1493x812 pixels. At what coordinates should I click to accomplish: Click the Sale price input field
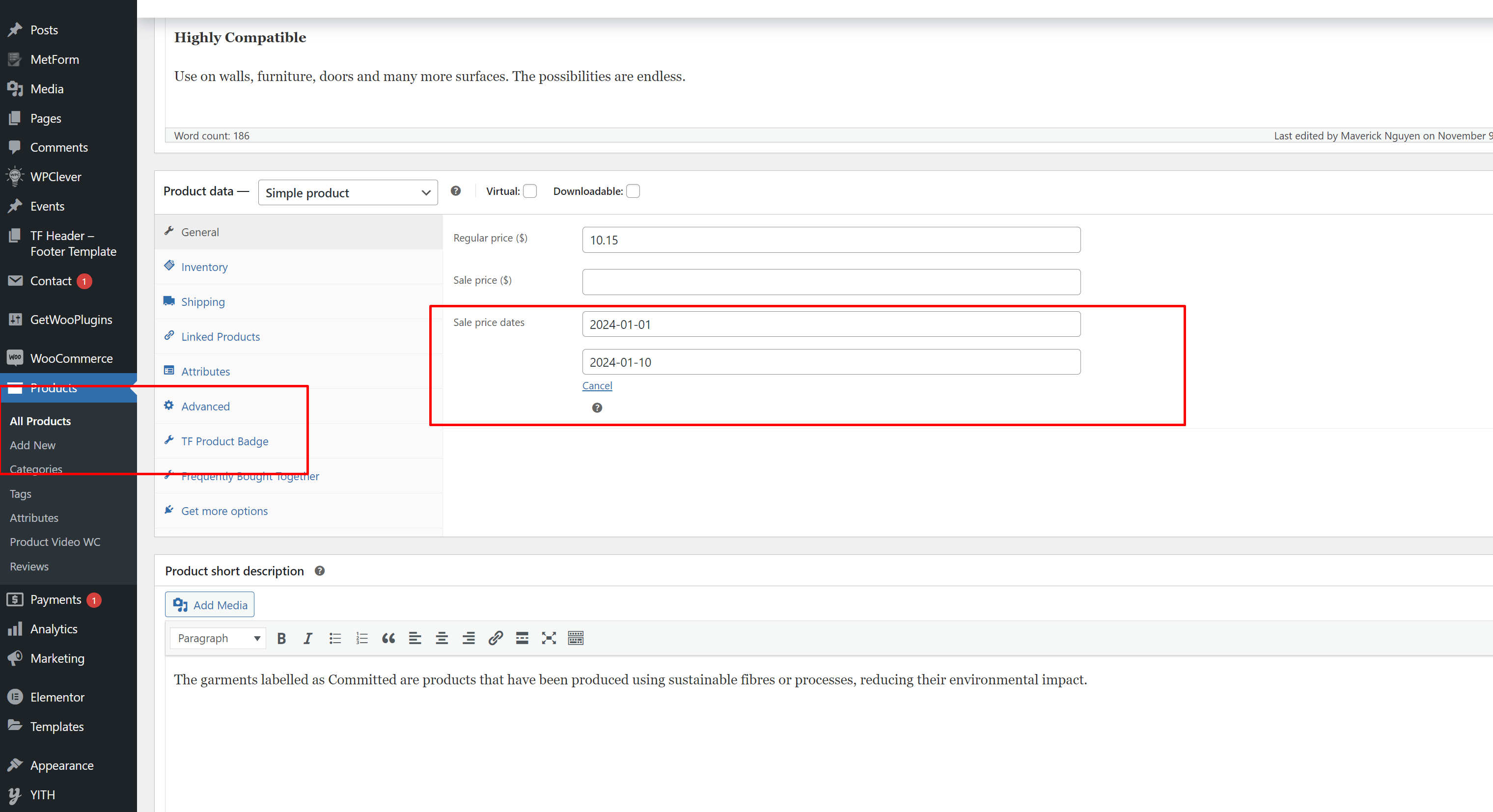tap(831, 281)
